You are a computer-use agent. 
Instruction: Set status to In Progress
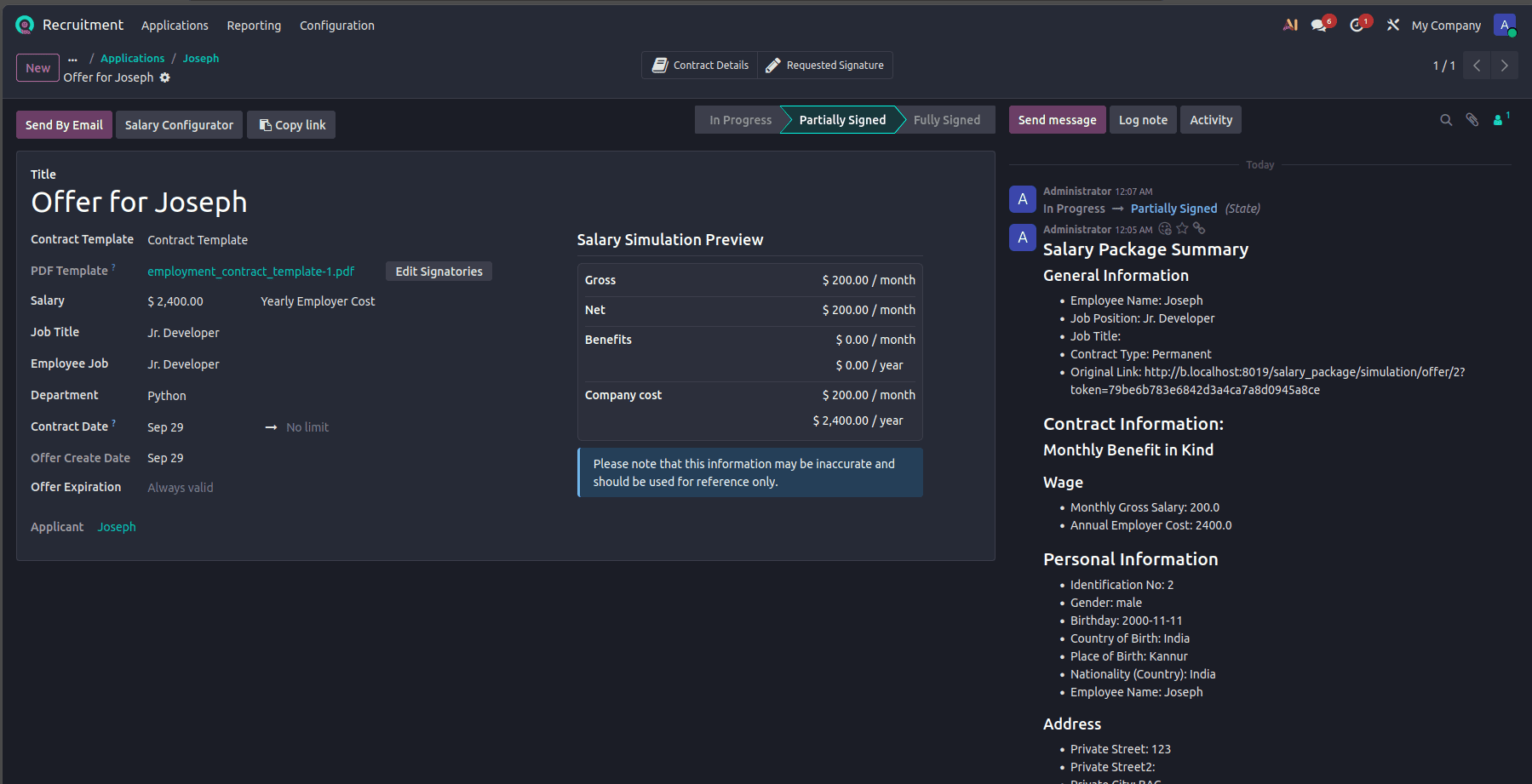coord(740,120)
